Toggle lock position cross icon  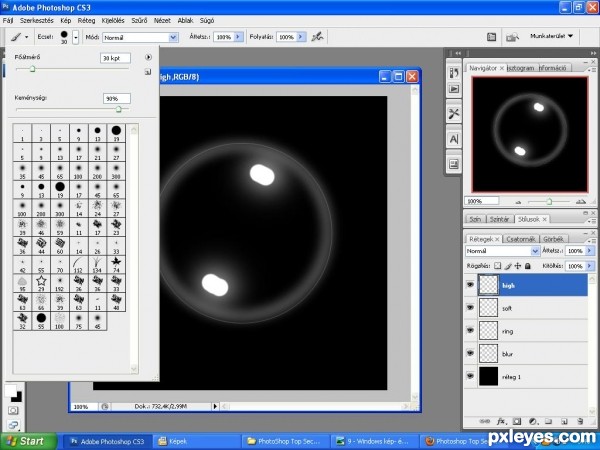pyautogui.click(x=518, y=266)
